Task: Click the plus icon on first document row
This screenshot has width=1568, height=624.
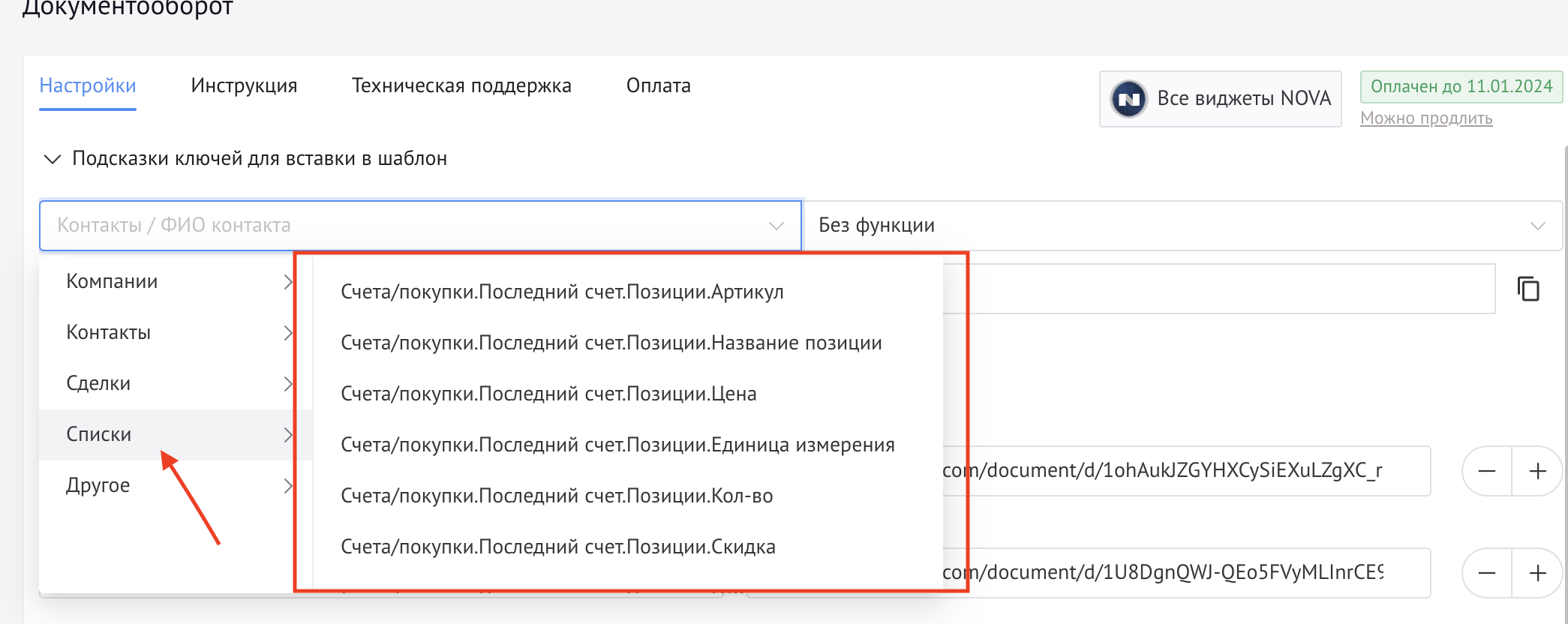Action: point(1537,471)
